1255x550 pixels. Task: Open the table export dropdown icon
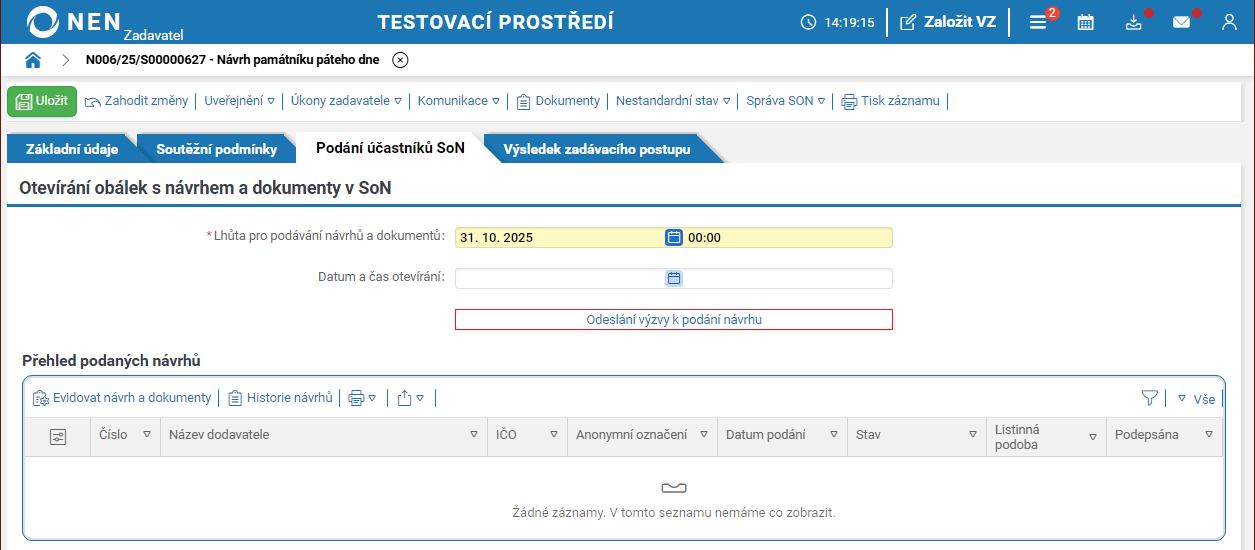[x=411, y=398]
